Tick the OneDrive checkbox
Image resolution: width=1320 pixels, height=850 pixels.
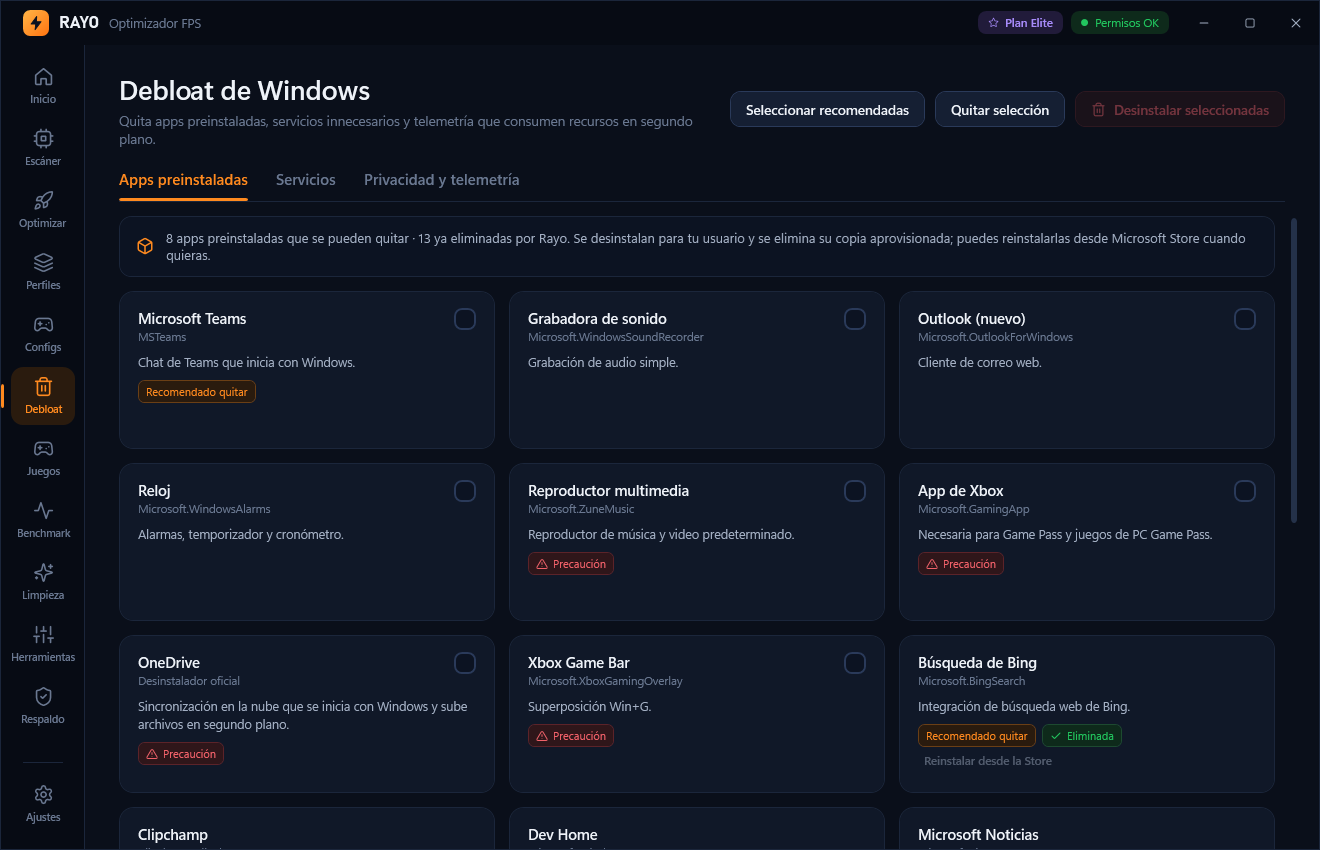click(x=465, y=663)
